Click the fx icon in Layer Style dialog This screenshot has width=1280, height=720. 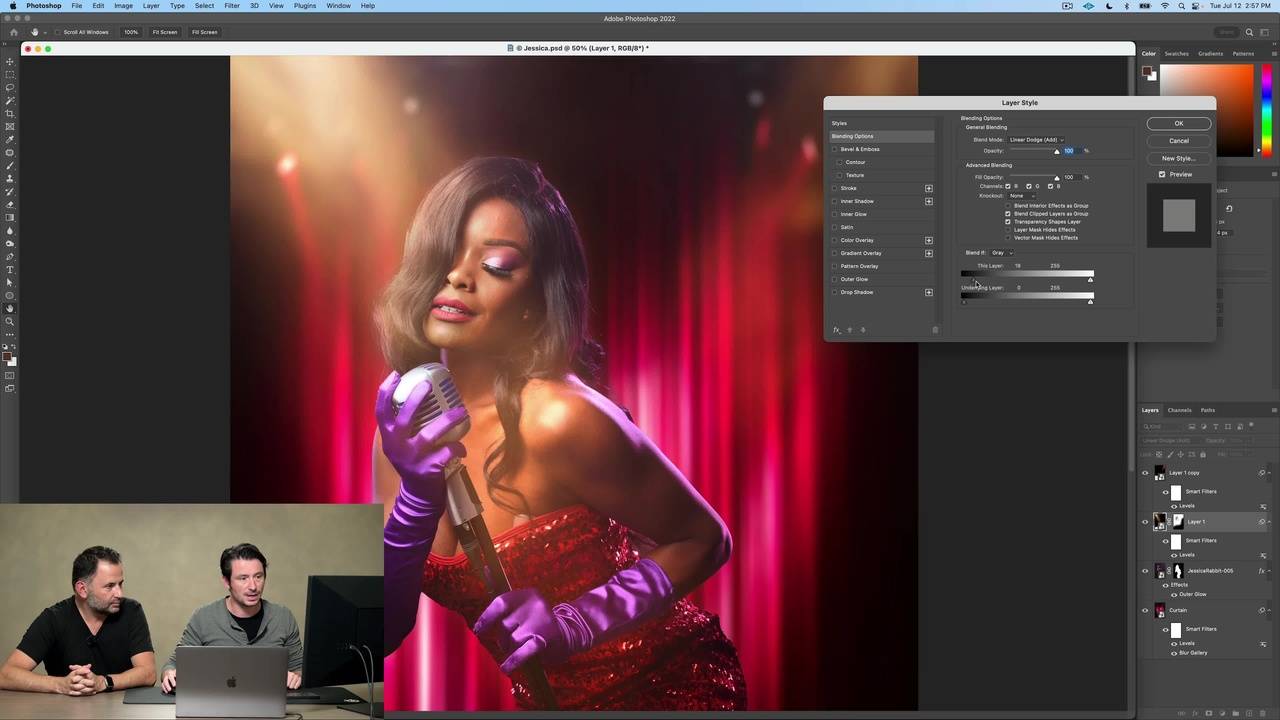click(837, 330)
